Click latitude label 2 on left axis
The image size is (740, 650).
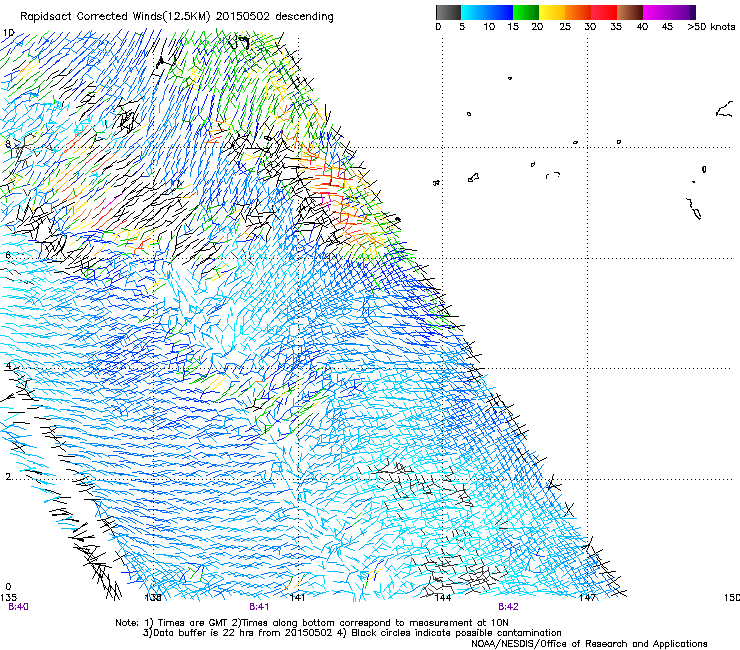[x=8, y=476]
